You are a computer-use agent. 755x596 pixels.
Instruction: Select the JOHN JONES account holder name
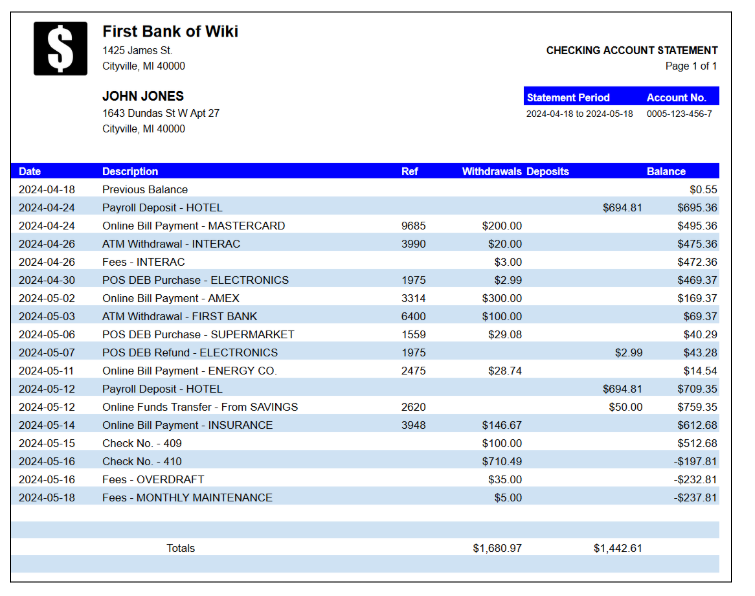click(143, 96)
